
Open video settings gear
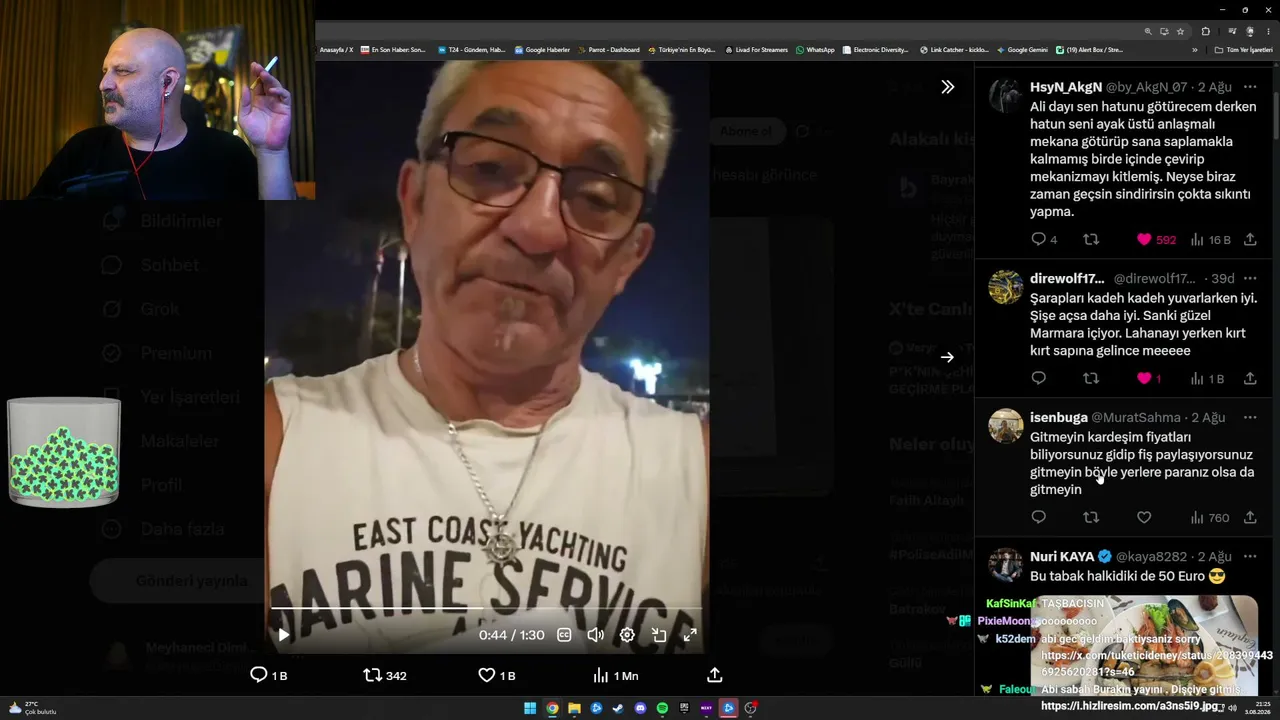[x=627, y=635]
